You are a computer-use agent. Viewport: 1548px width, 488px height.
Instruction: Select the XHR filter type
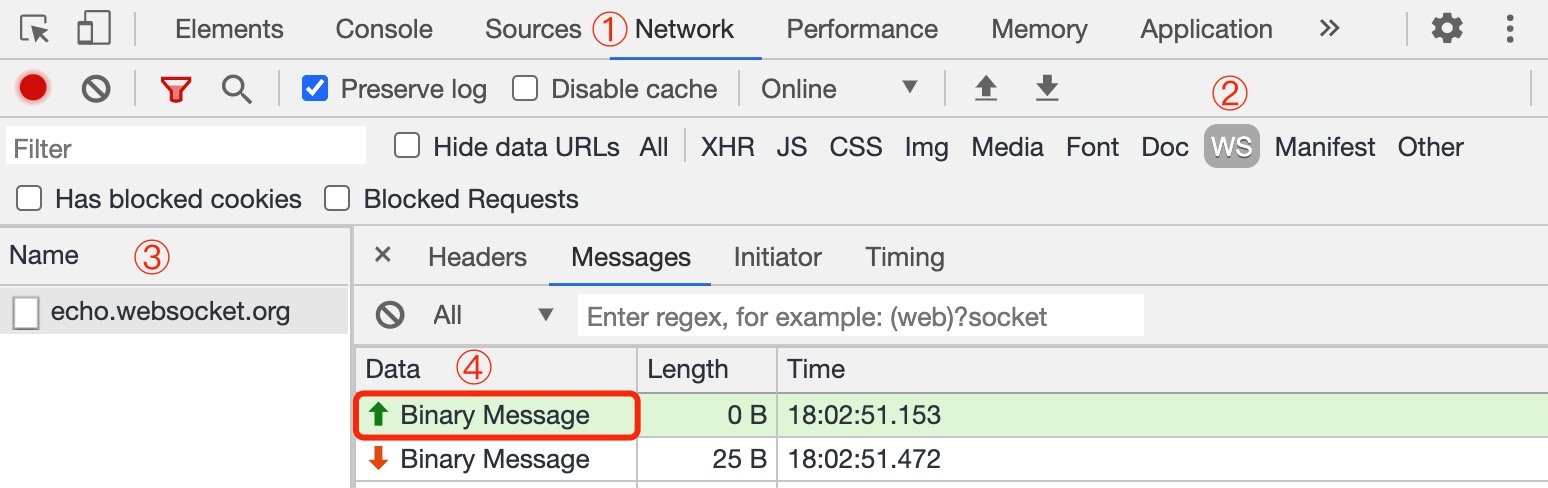[727, 147]
